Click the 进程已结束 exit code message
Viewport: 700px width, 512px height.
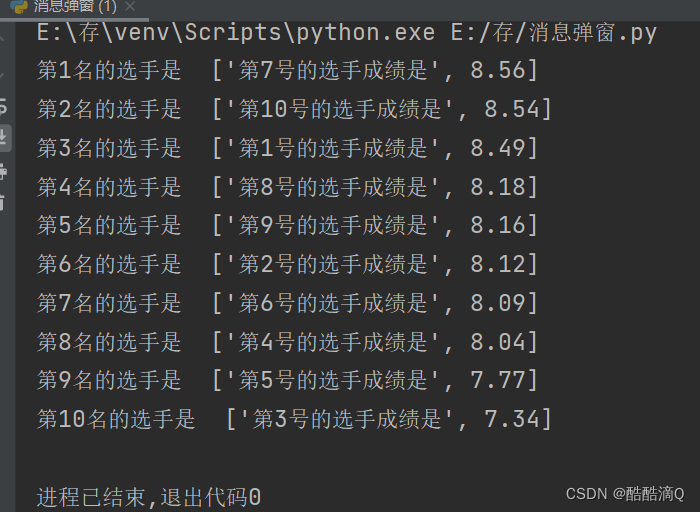tap(149, 497)
